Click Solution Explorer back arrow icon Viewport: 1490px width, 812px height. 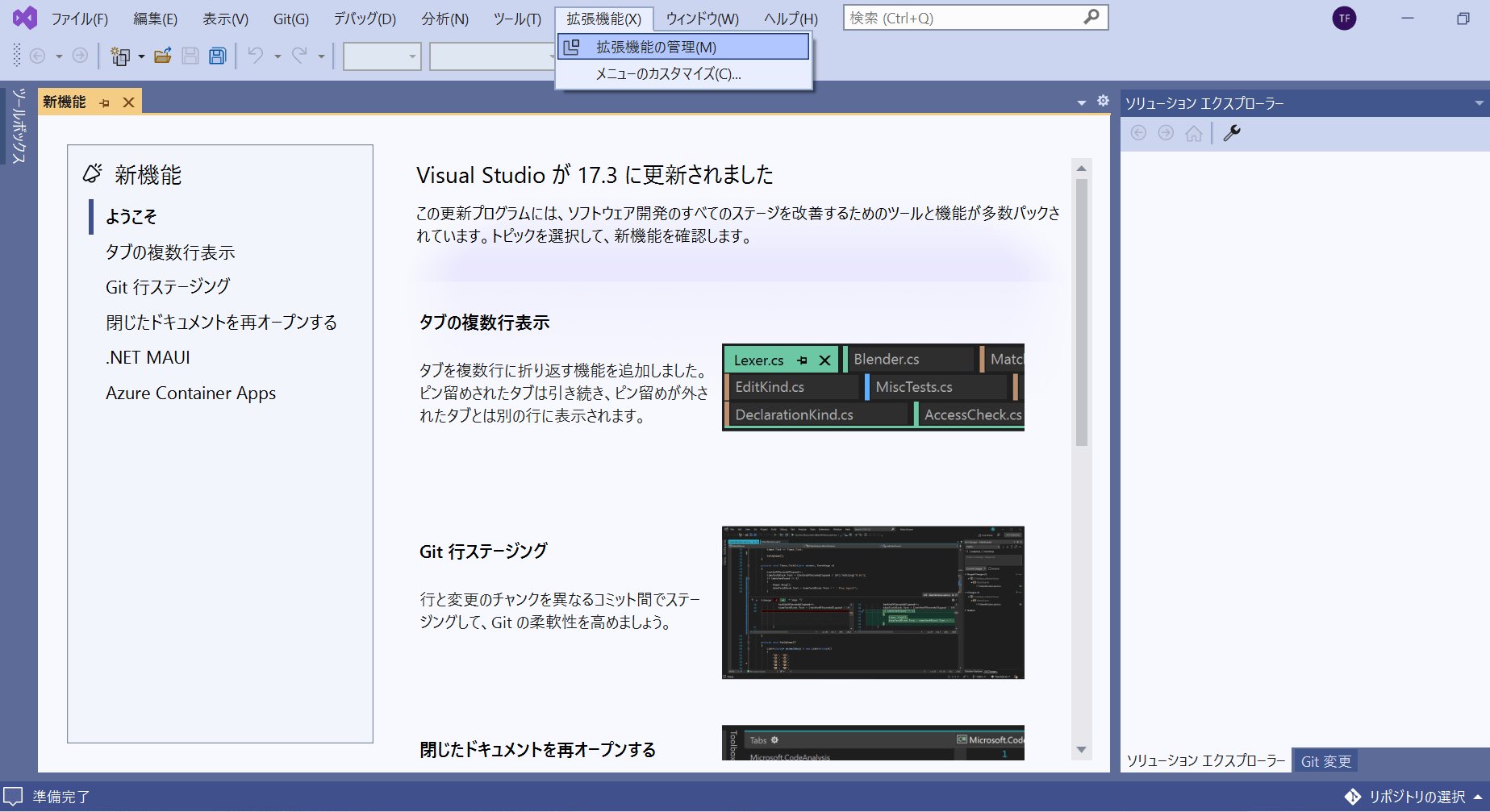[1138, 133]
